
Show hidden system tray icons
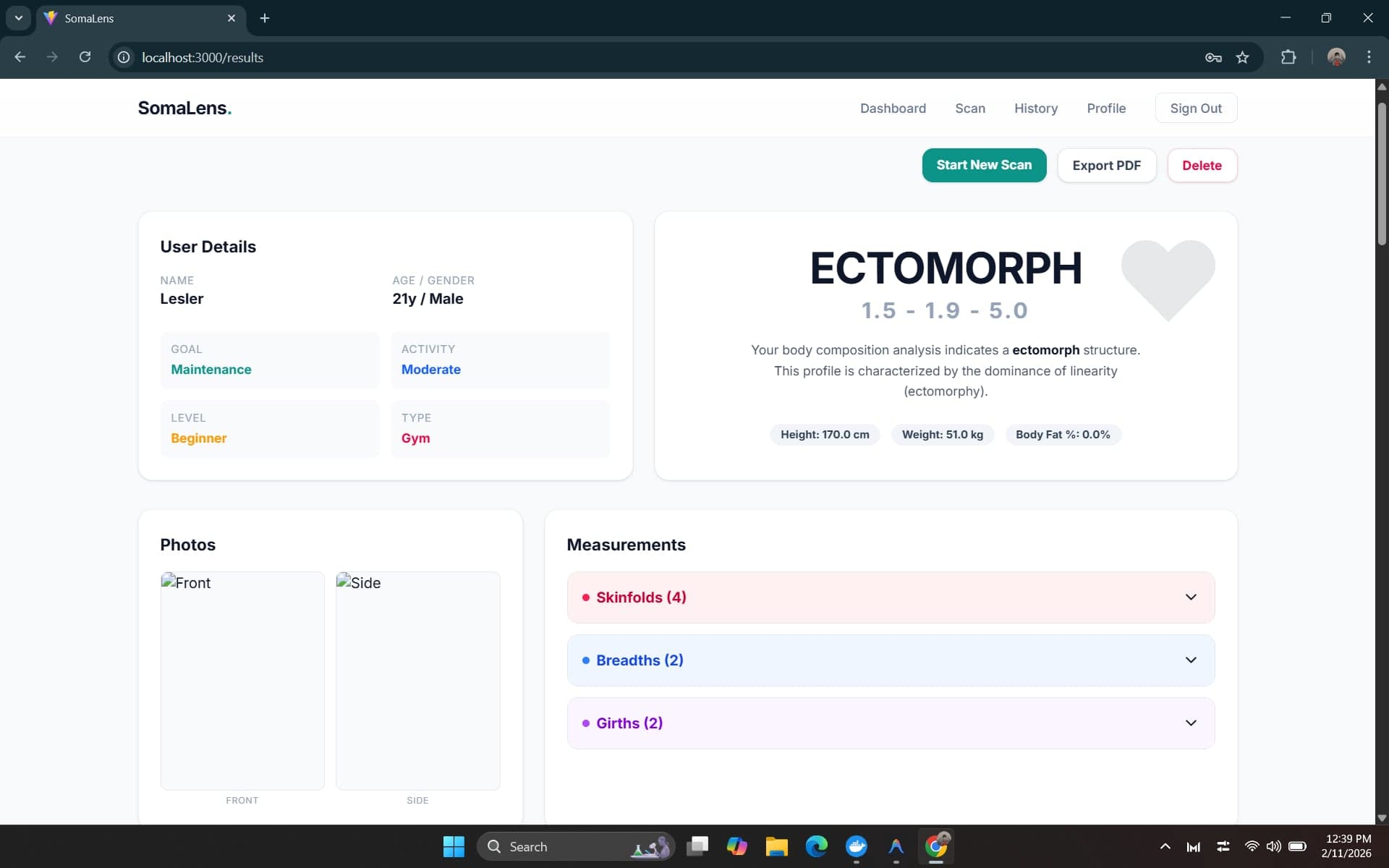tap(1165, 846)
